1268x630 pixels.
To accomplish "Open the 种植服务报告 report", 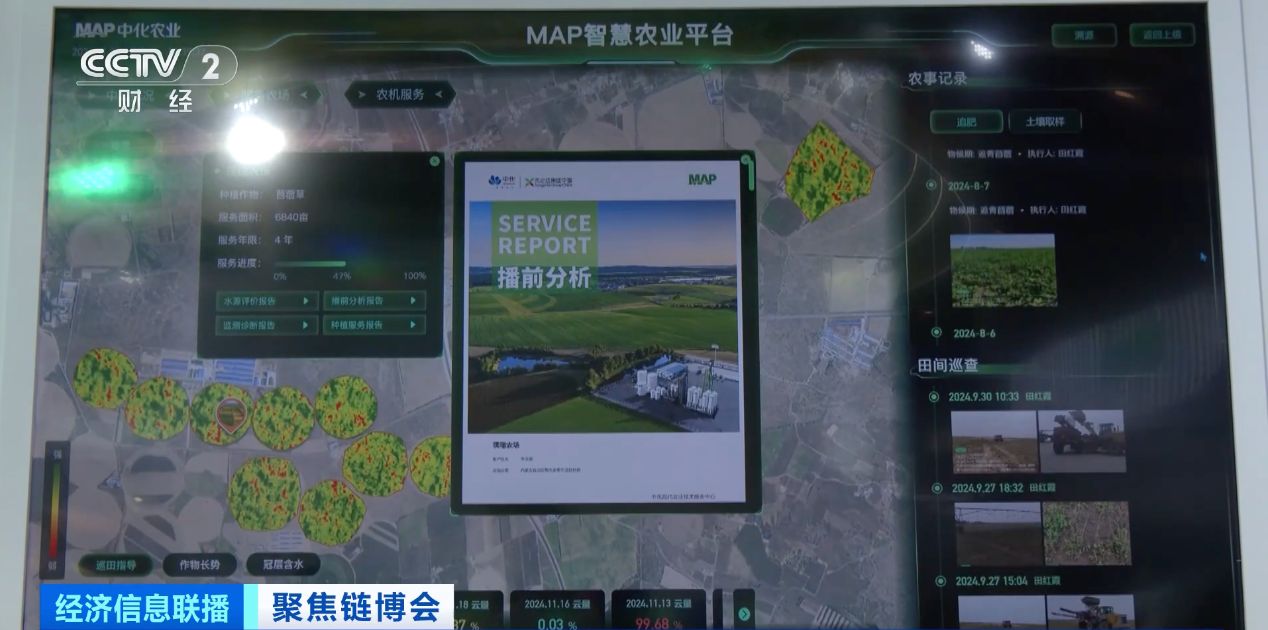I will coord(374,325).
